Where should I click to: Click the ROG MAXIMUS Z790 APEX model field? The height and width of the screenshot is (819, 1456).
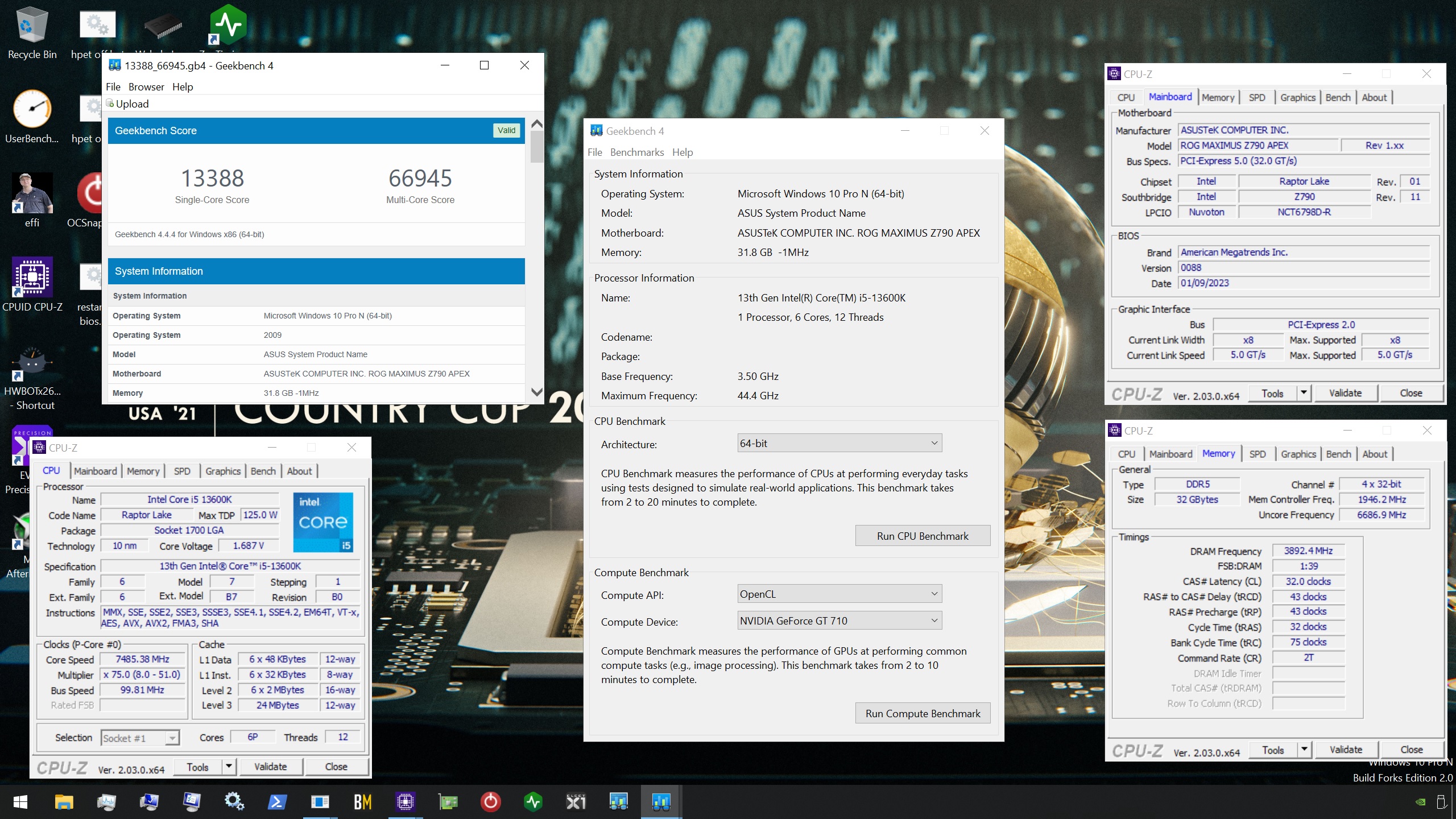[x=1258, y=146]
